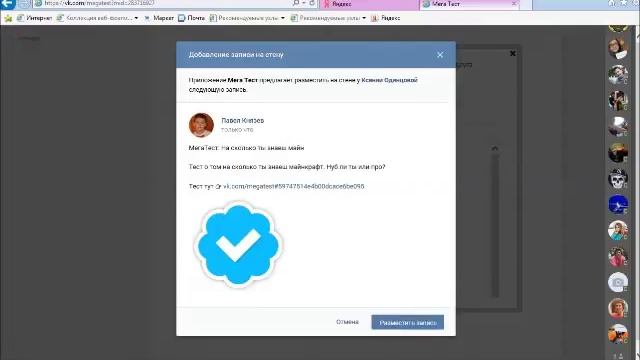This screenshot has width=640, height=360.
Task: Open the blue airplane avatar in the sidebar
Action: coord(618,204)
